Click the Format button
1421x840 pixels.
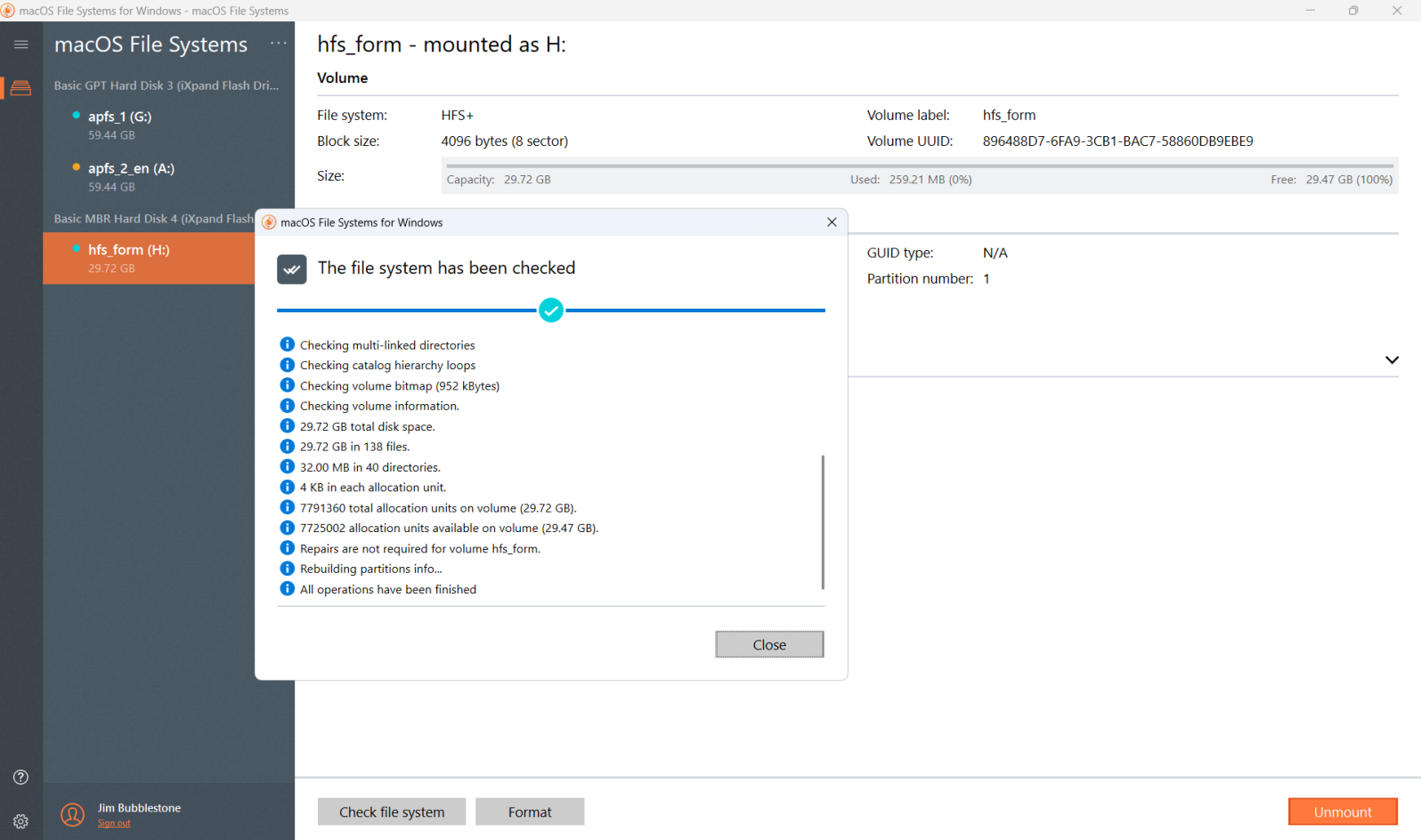tap(530, 812)
